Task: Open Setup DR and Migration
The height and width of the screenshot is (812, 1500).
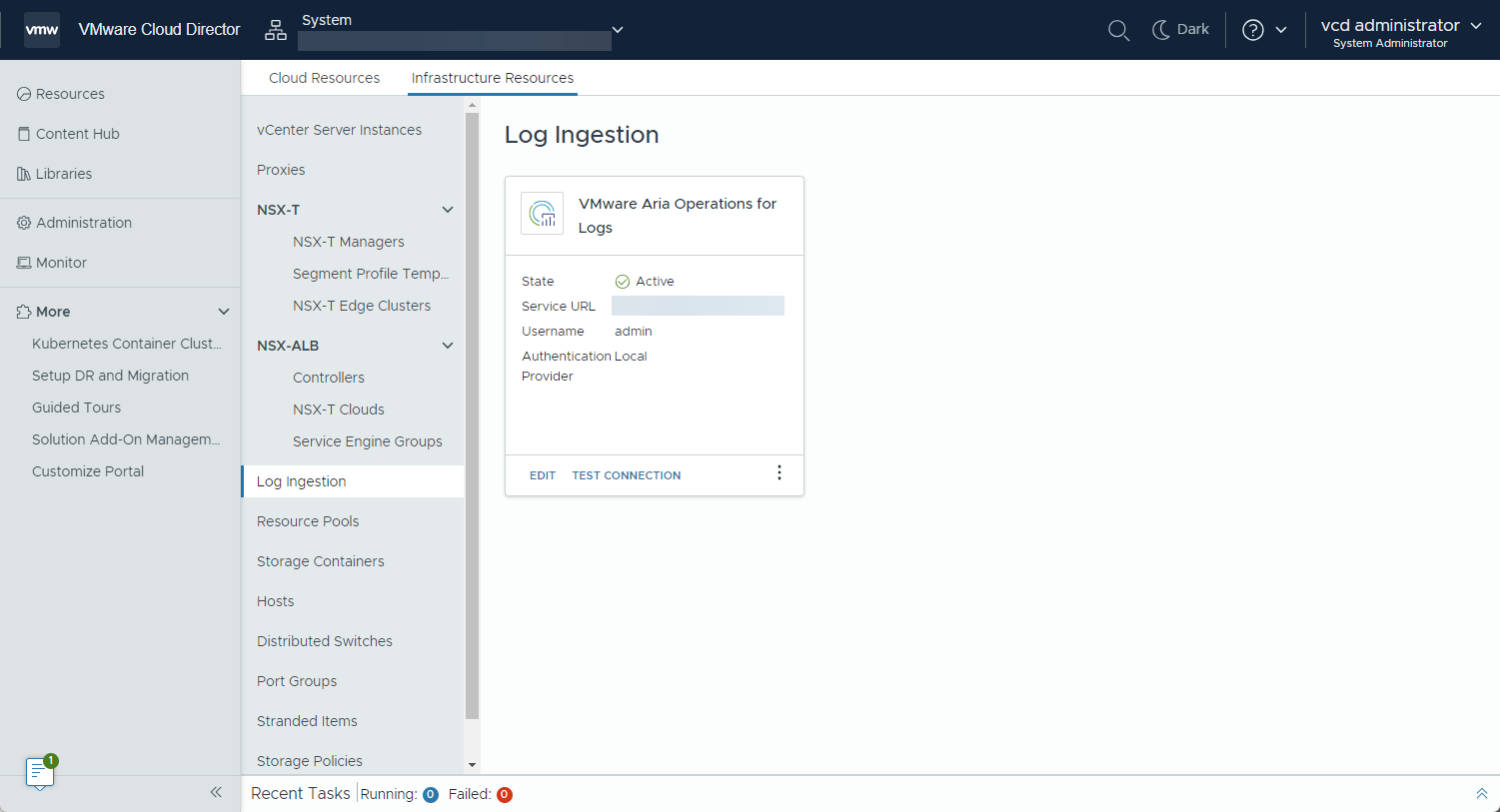Action: (x=110, y=376)
